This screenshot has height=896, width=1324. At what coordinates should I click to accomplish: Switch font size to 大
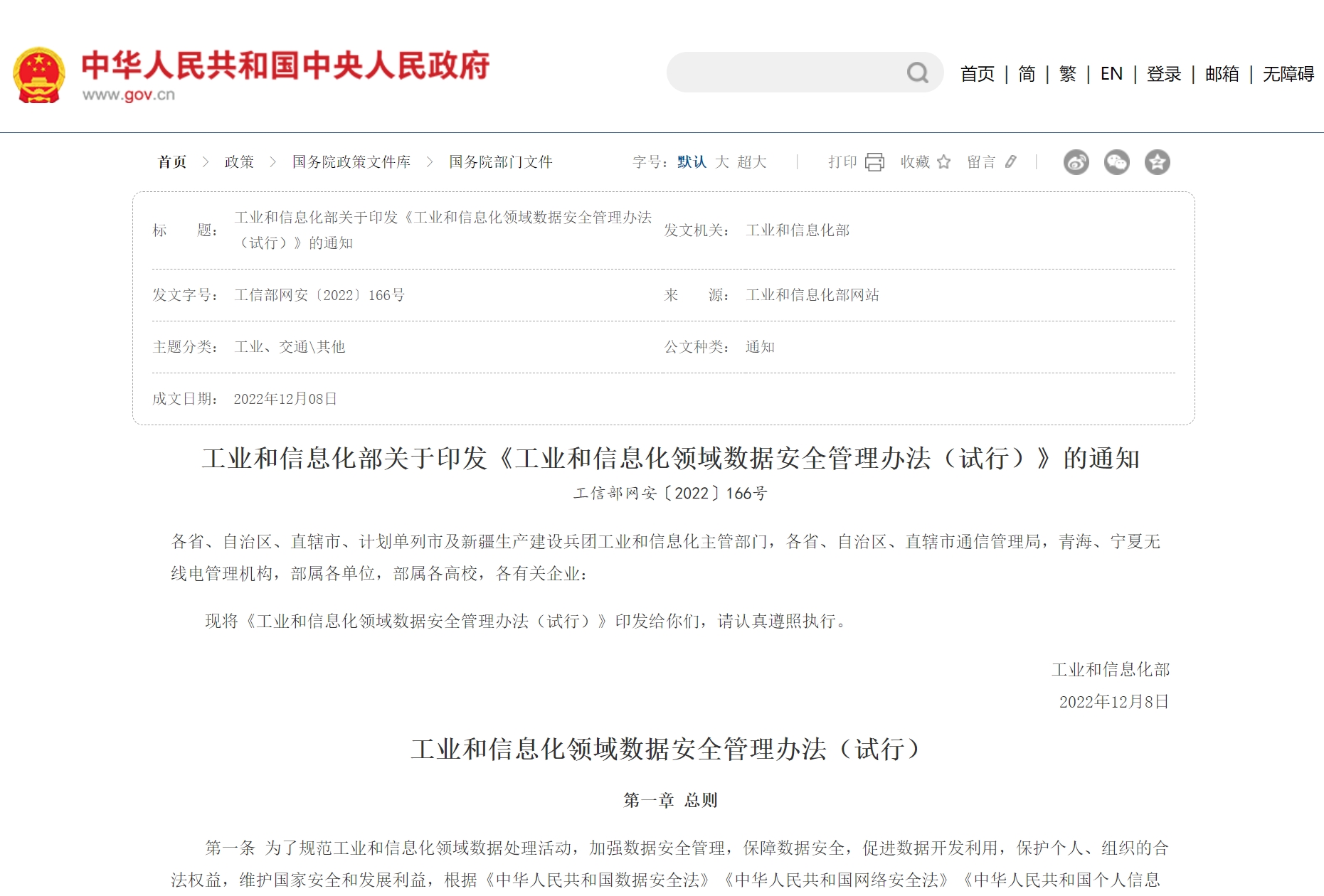click(721, 162)
